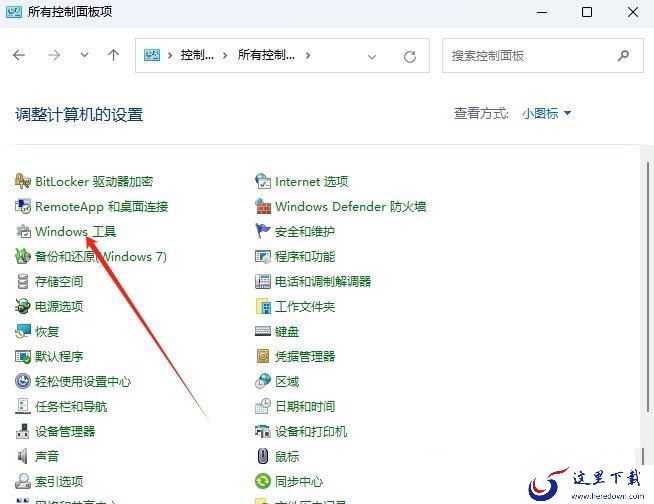Open the 任务栏和导航 link

[x=71, y=406]
